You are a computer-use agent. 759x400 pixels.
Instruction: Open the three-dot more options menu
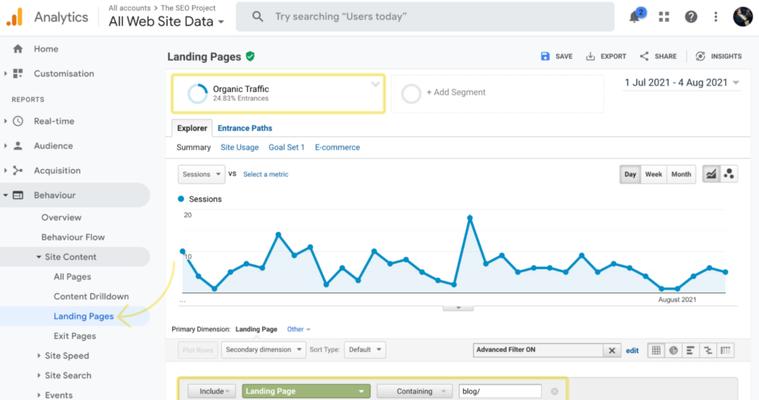click(715, 17)
